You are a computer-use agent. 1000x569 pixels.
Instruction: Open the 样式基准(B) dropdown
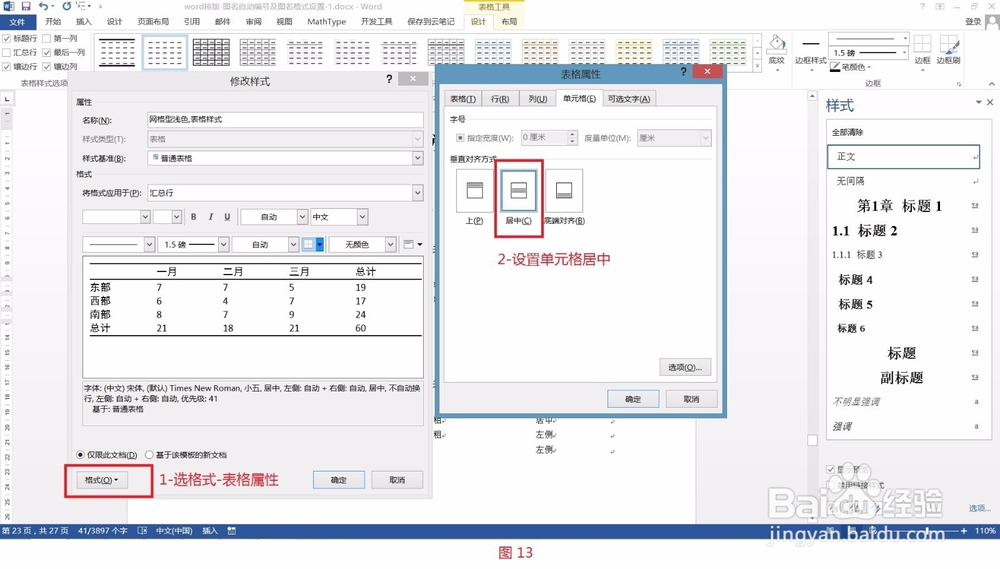point(417,158)
